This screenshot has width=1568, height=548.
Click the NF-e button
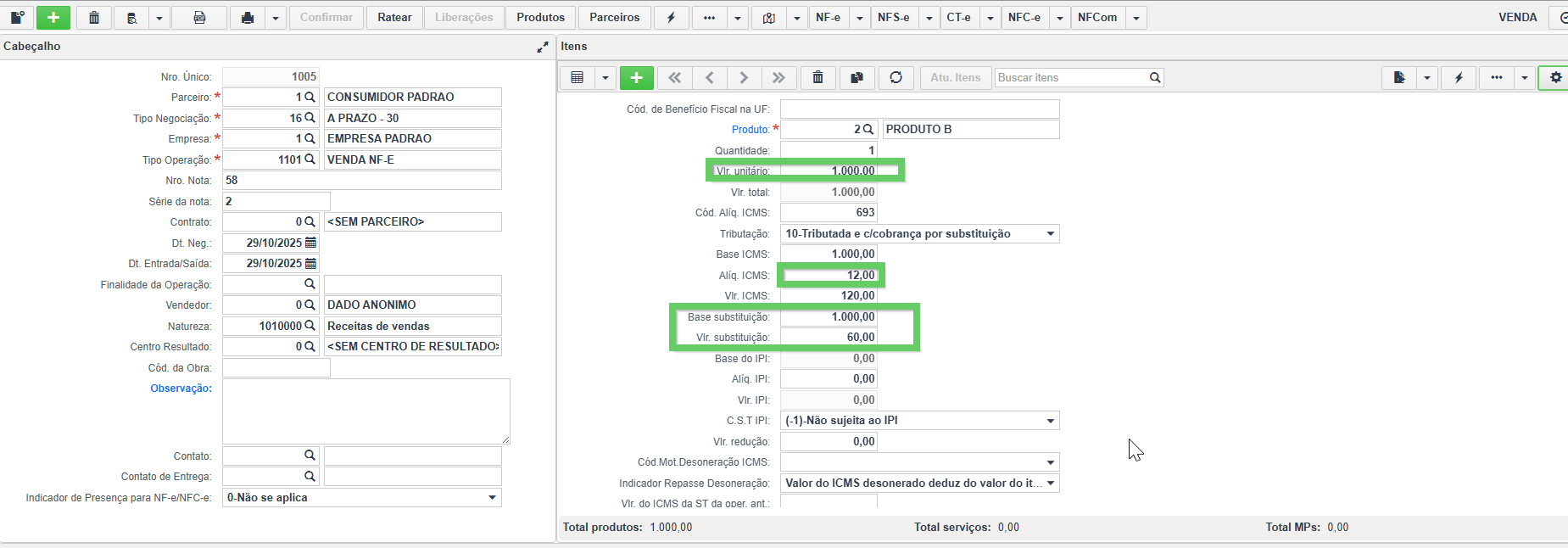pyautogui.click(x=828, y=17)
